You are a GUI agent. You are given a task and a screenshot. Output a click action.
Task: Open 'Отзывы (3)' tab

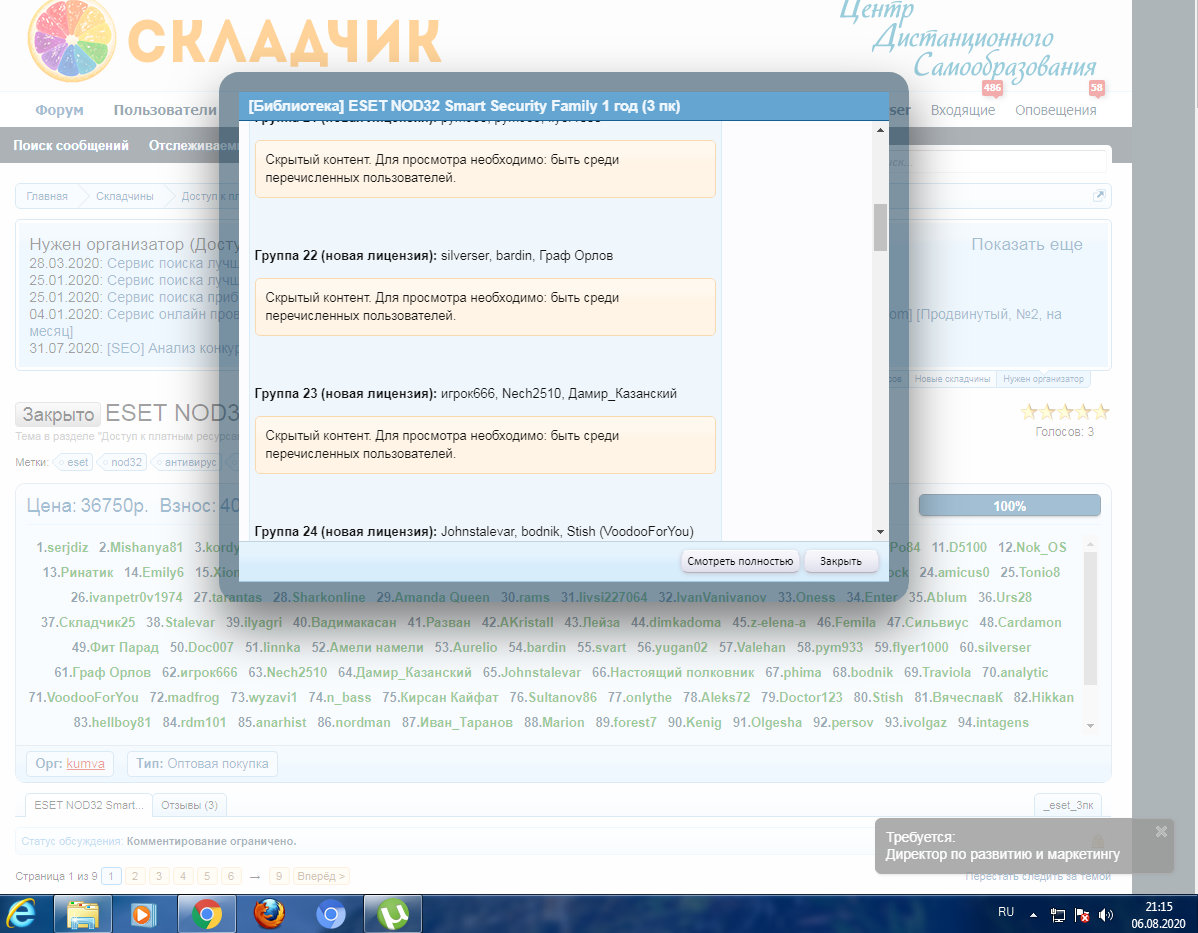point(189,805)
